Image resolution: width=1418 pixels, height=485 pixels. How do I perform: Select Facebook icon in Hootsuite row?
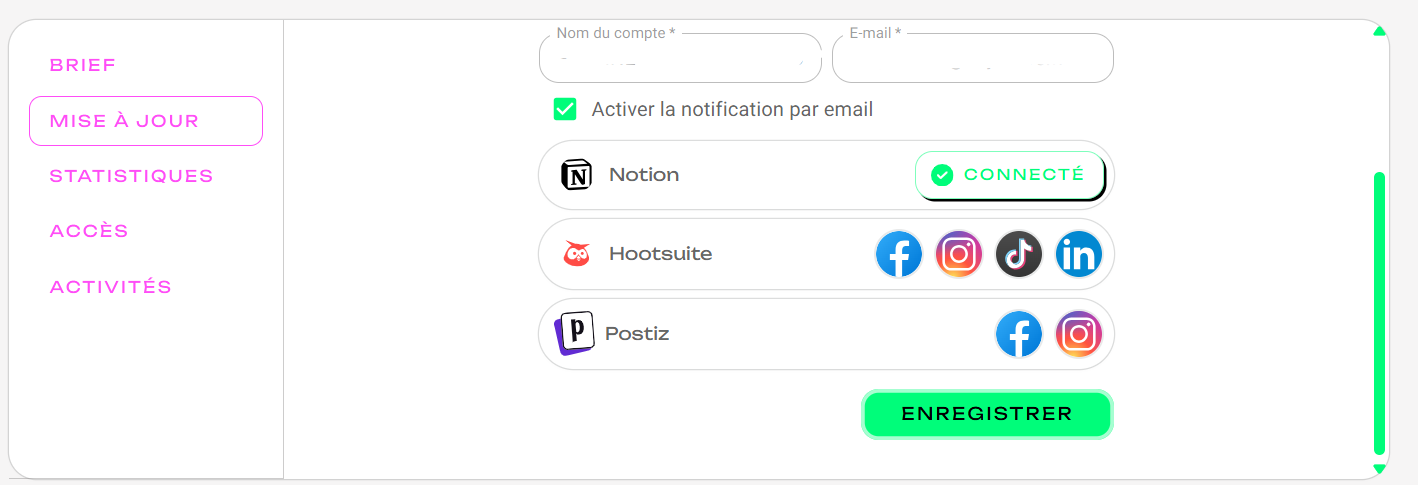coord(899,255)
